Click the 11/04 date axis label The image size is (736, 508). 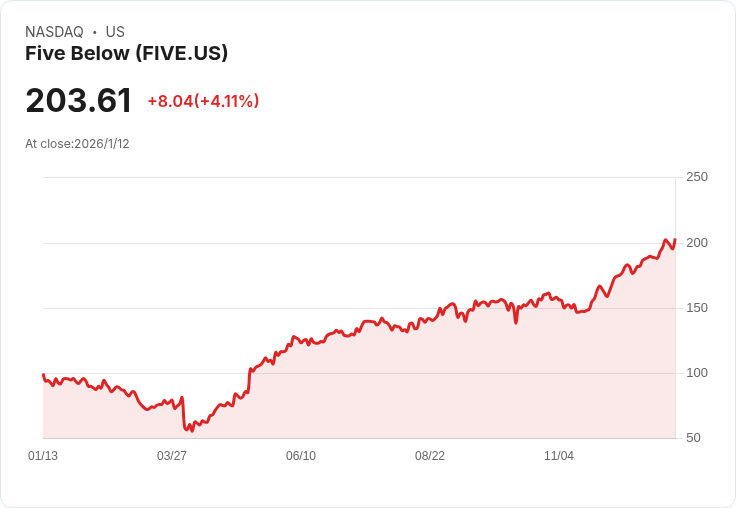coord(559,456)
